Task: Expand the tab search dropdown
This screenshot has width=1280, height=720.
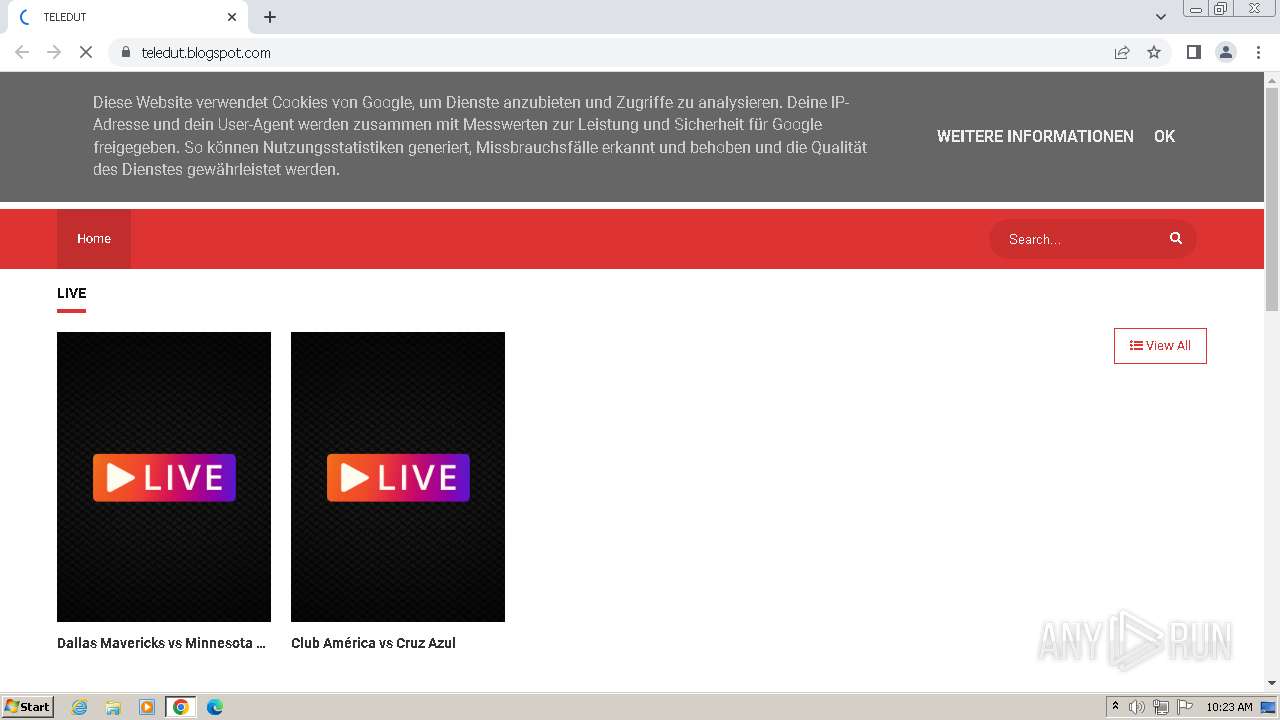Action: pyautogui.click(x=1161, y=17)
